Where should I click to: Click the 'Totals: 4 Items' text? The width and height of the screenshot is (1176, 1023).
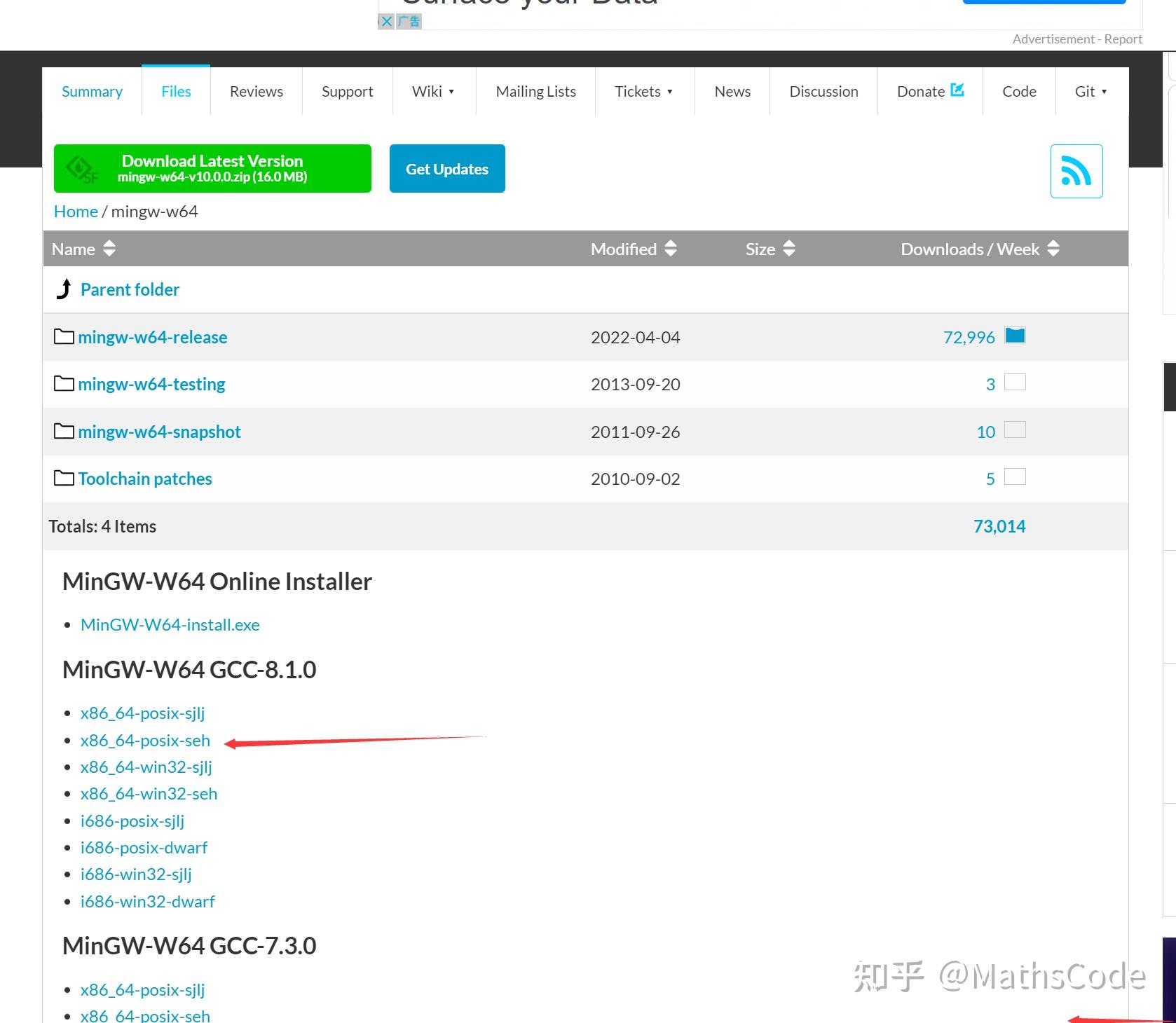(102, 526)
